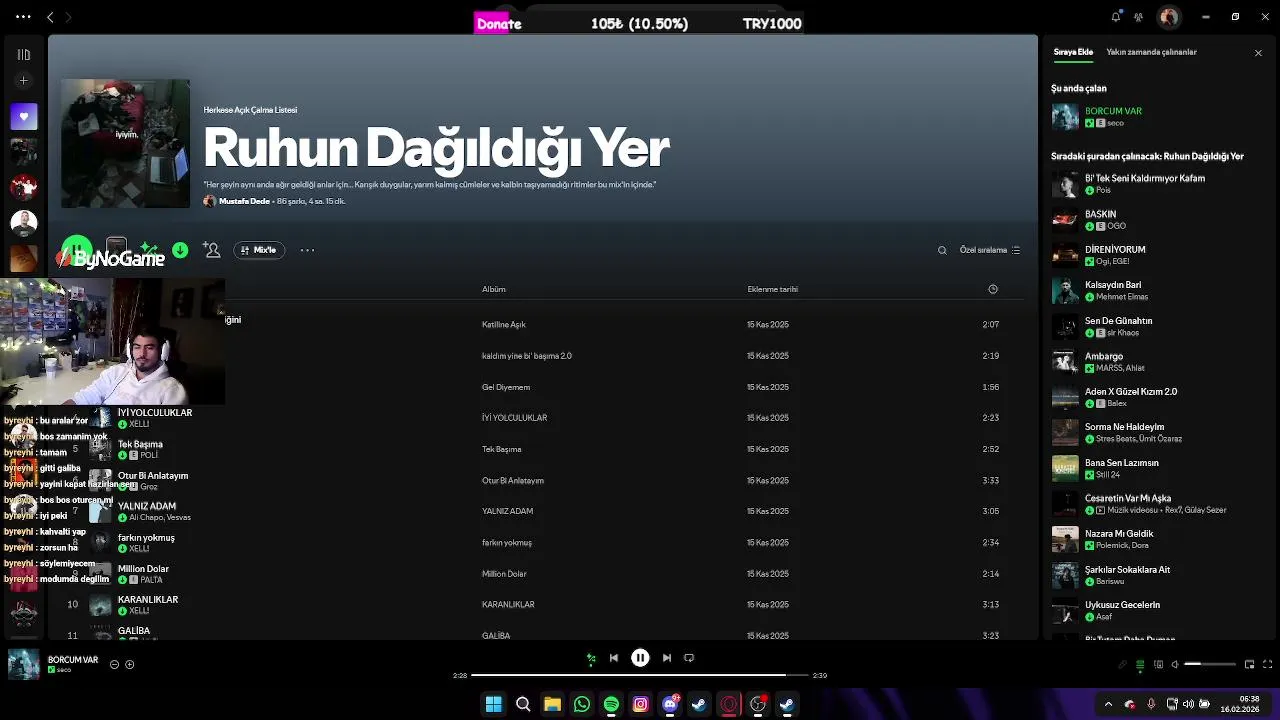Image resolution: width=1280 pixels, height=720 pixels.
Task: Play Bana Sen Lazımsın from the queue
Action: coord(1158,468)
